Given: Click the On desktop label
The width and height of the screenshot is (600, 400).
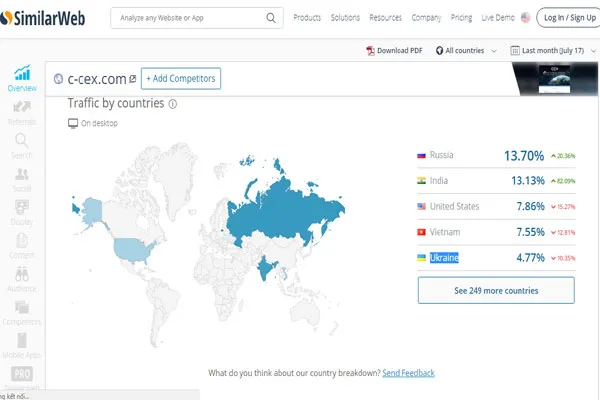Looking at the screenshot, I should 99,123.
